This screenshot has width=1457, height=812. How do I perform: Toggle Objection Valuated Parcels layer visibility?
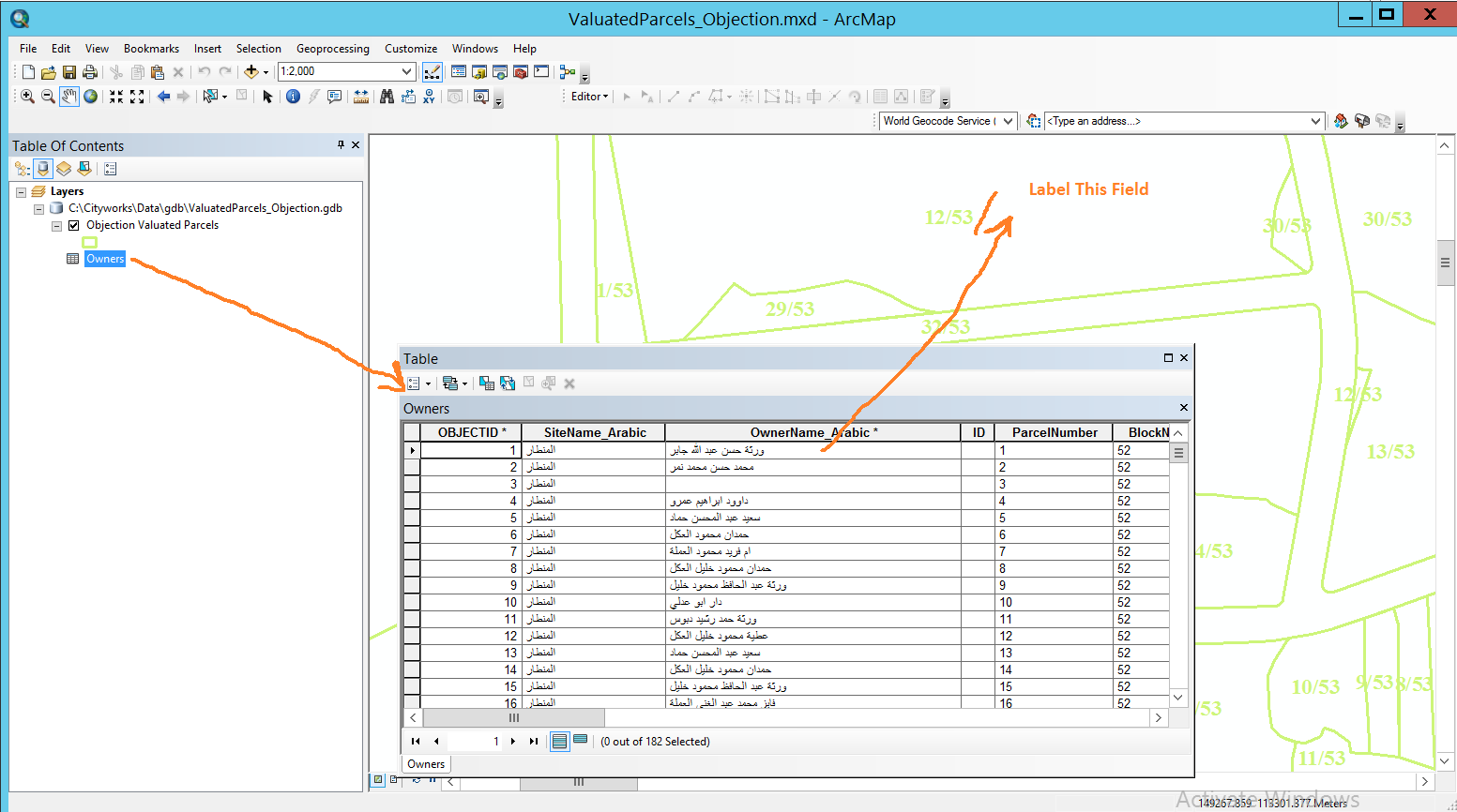[73, 225]
